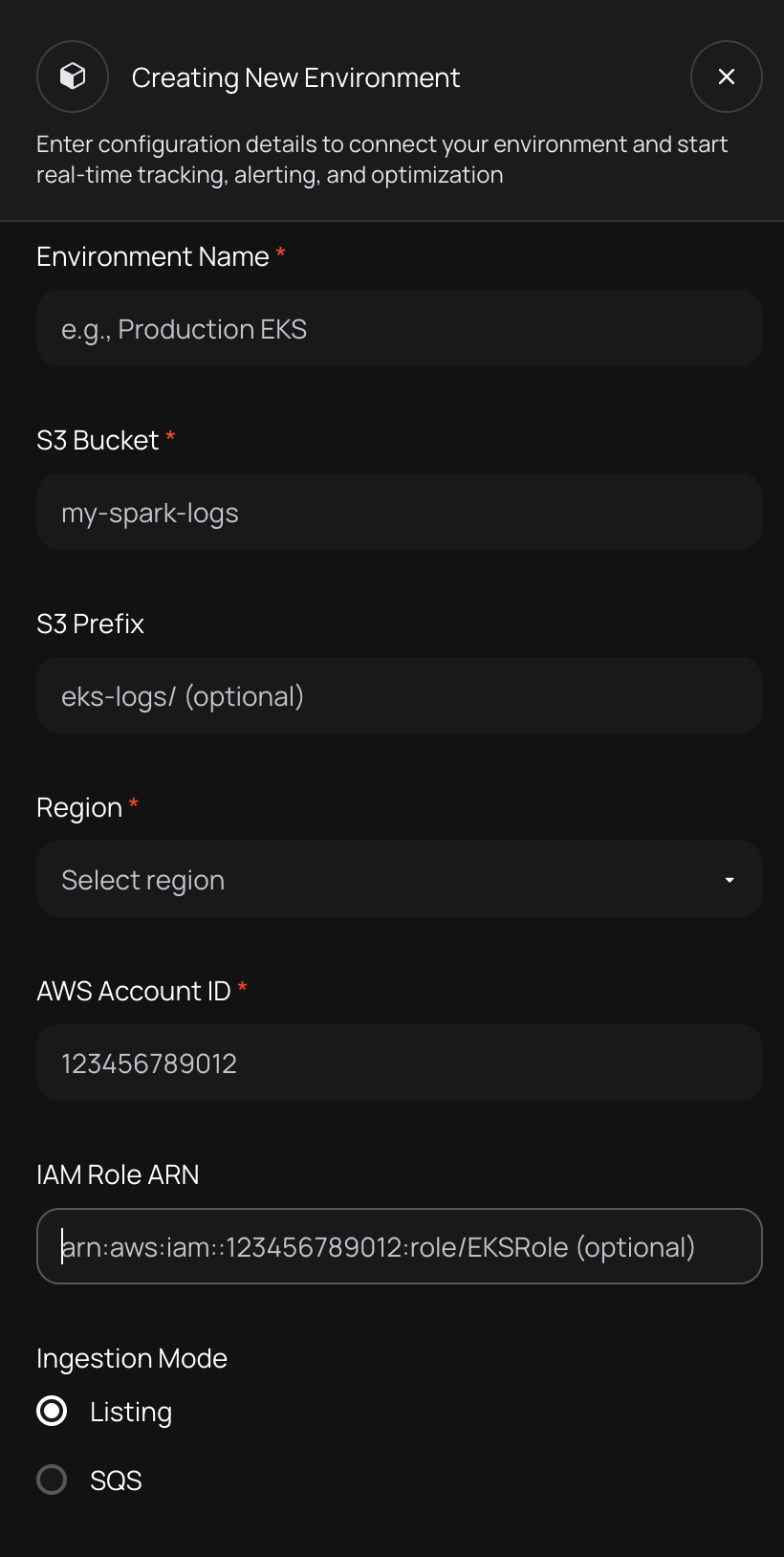The width and height of the screenshot is (784, 1557).
Task: Click the IAM Role ARN field
Action: [x=399, y=1246]
